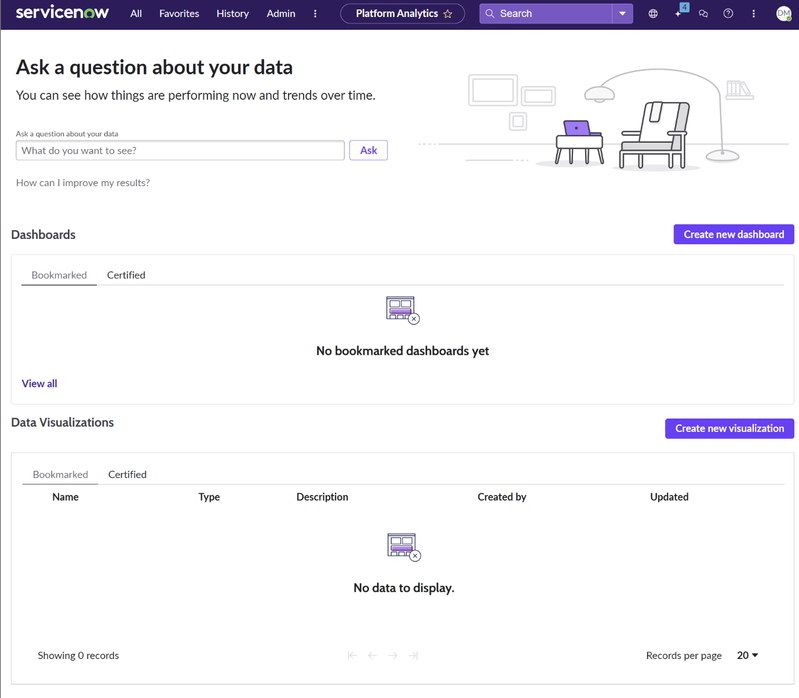Switch to the Certified dashboards tab
This screenshot has height=698, width=799.
pos(126,275)
